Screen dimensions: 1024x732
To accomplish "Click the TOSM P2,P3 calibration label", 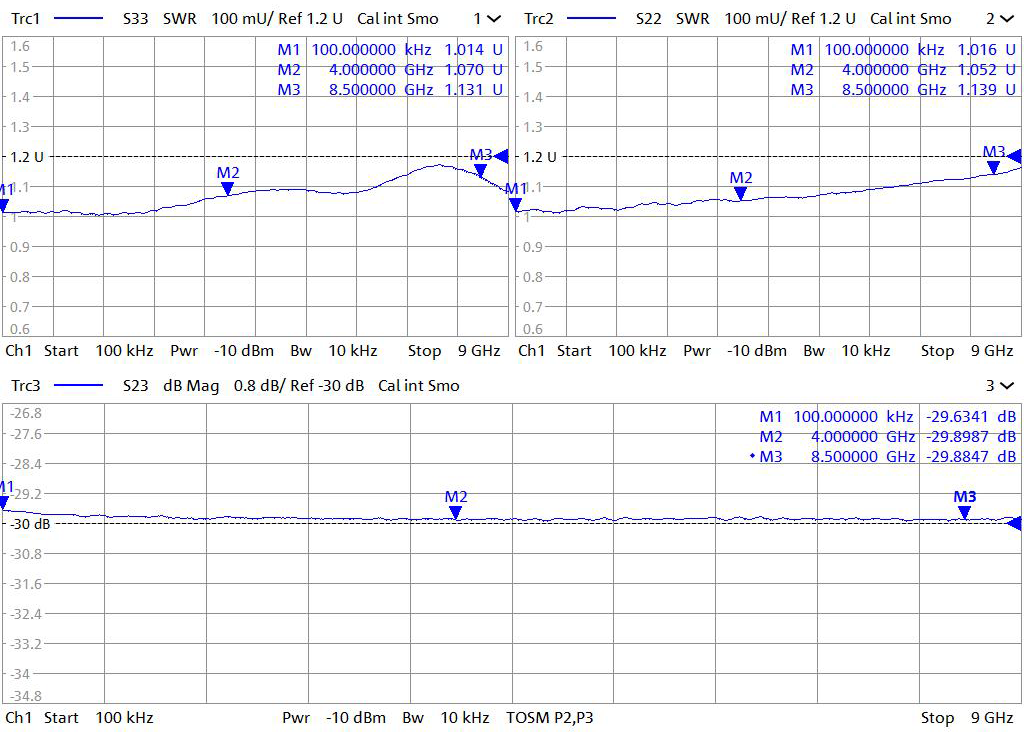I will click(550, 717).
